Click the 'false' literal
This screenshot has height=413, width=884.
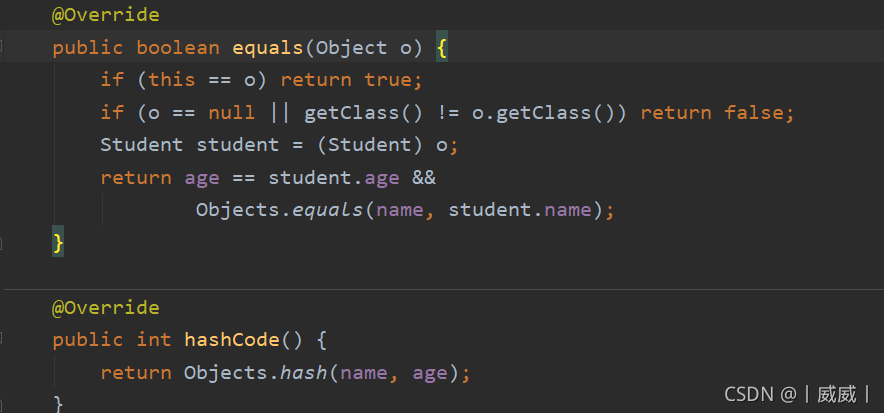click(753, 113)
